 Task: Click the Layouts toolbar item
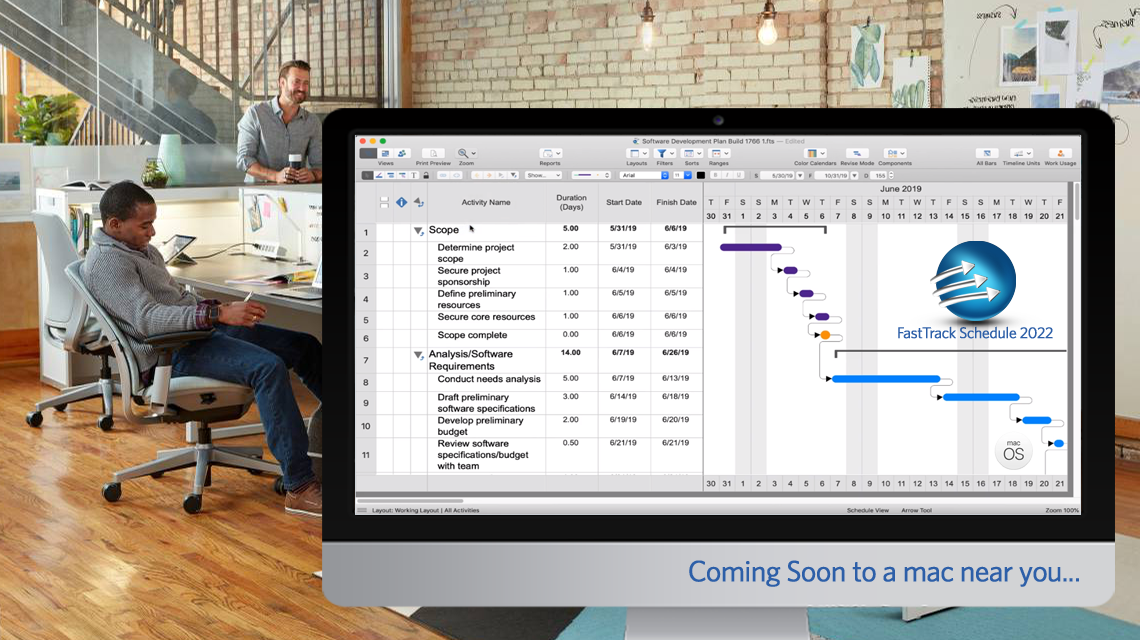636,152
